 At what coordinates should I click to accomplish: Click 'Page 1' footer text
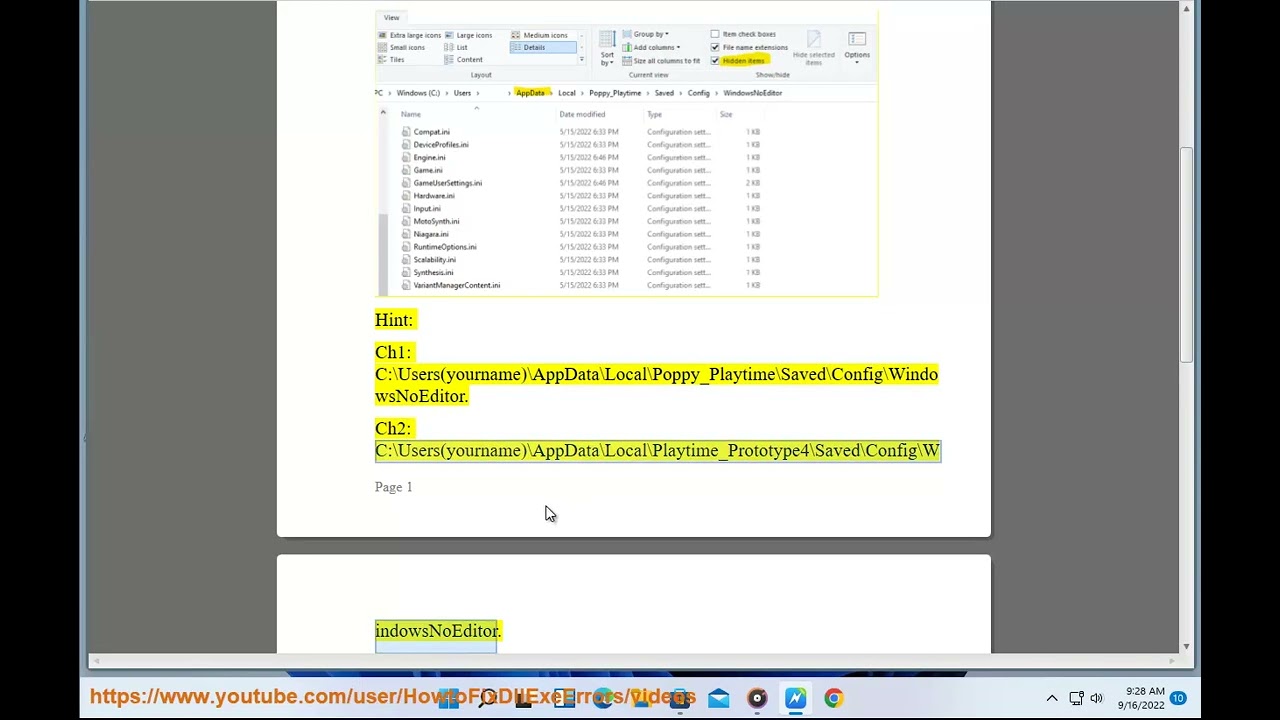393,487
